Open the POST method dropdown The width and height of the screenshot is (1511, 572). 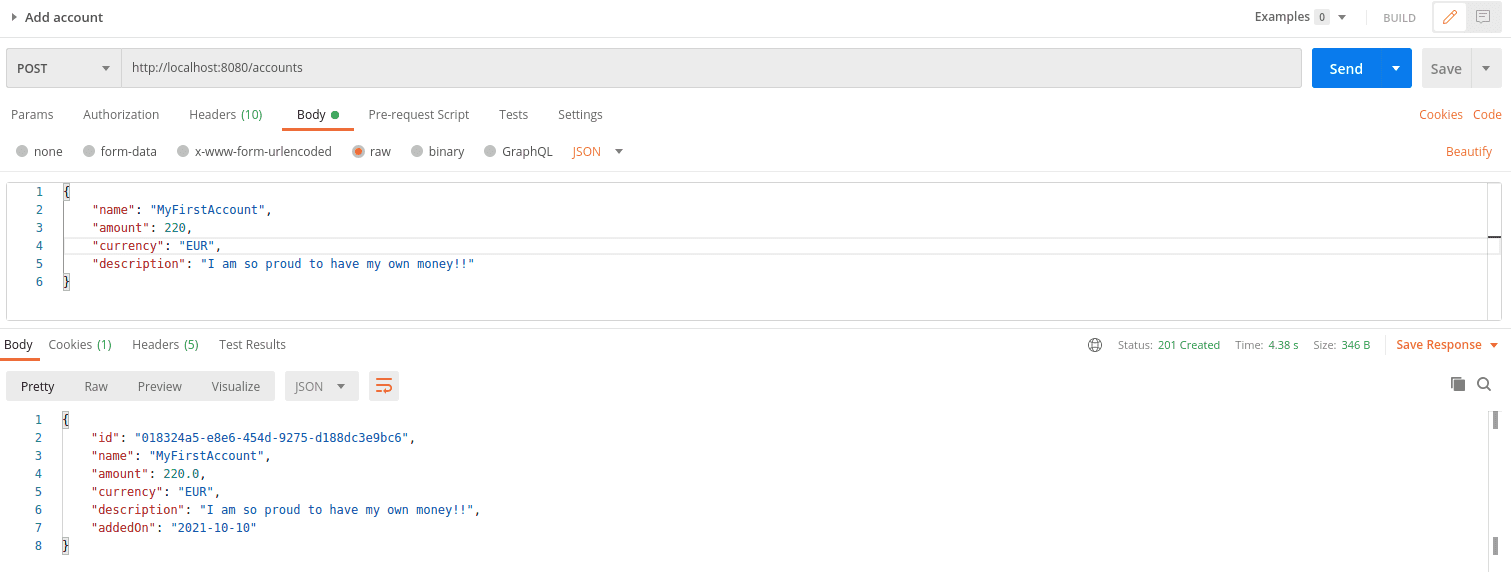point(63,69)
